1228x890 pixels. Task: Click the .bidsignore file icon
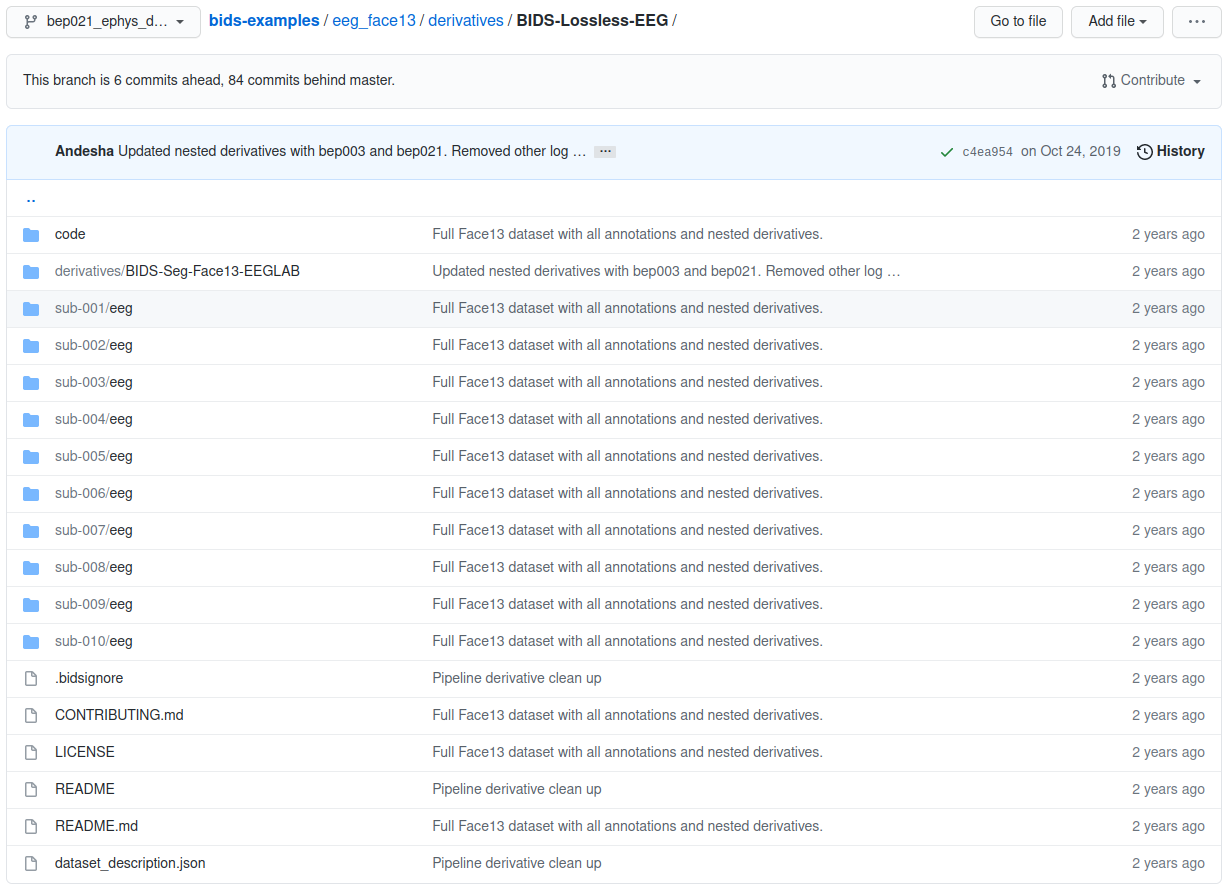point(31,679)
